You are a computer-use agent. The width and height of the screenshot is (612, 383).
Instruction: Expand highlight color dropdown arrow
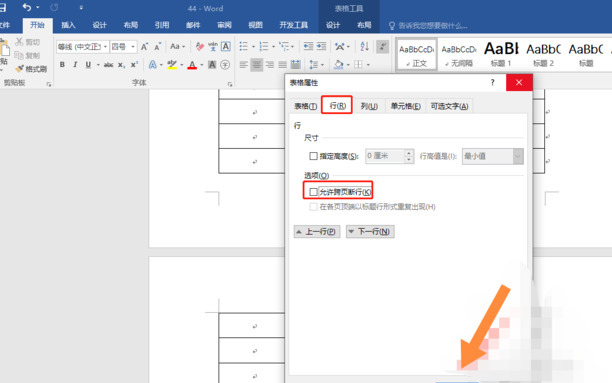(x=181, y=65)
